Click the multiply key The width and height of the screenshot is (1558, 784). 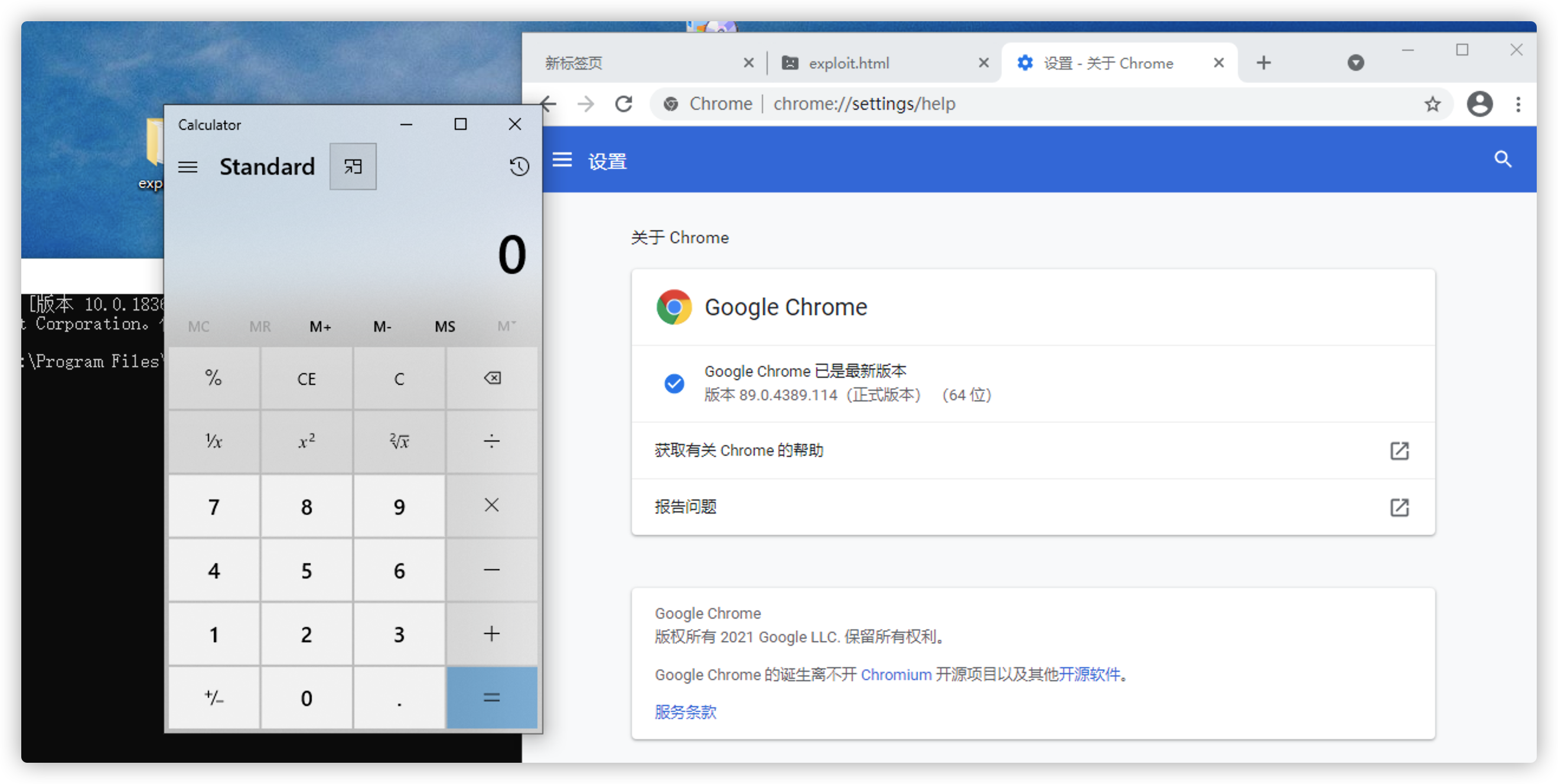click(x=492, y=506)
